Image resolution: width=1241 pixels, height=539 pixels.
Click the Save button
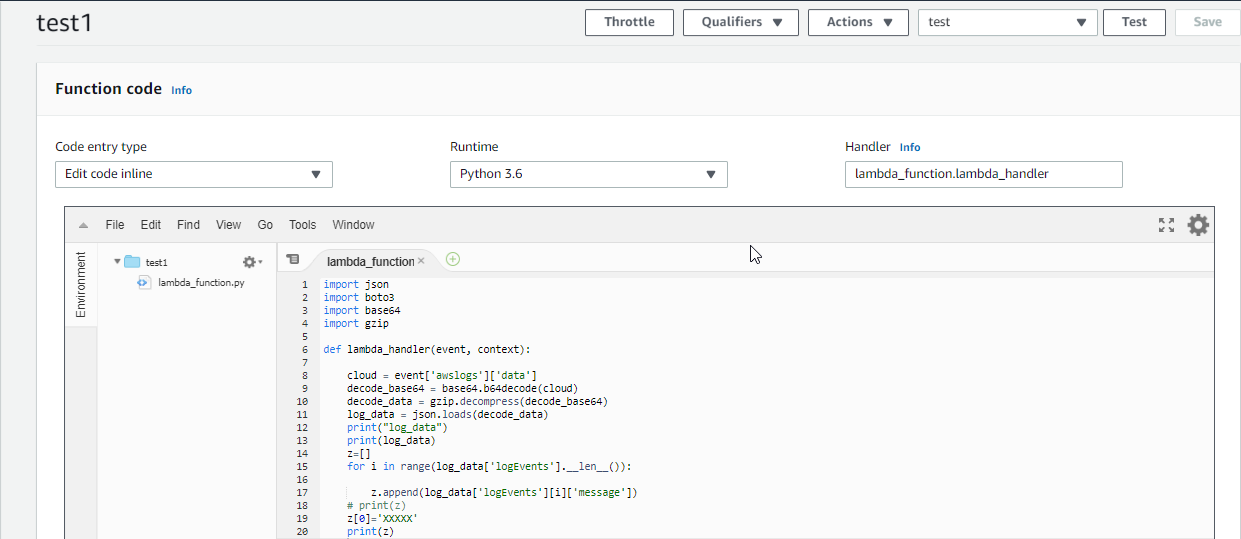(1207, 22)
